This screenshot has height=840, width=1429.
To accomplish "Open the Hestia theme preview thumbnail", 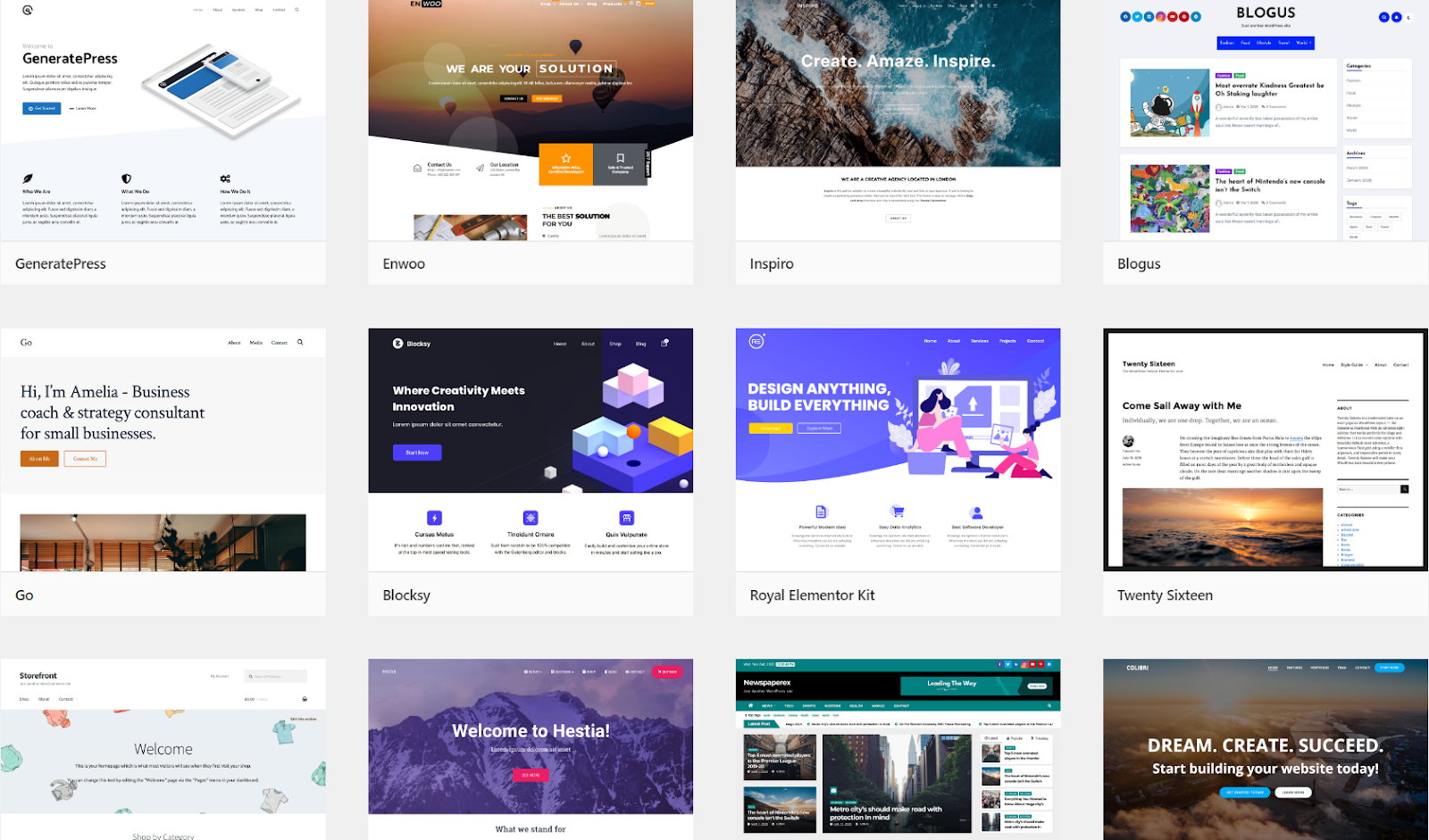I will 531,750.
